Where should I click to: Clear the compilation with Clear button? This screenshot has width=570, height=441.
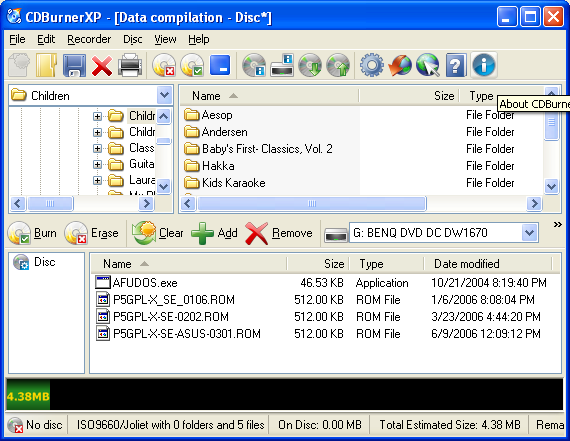click(157, 233)
